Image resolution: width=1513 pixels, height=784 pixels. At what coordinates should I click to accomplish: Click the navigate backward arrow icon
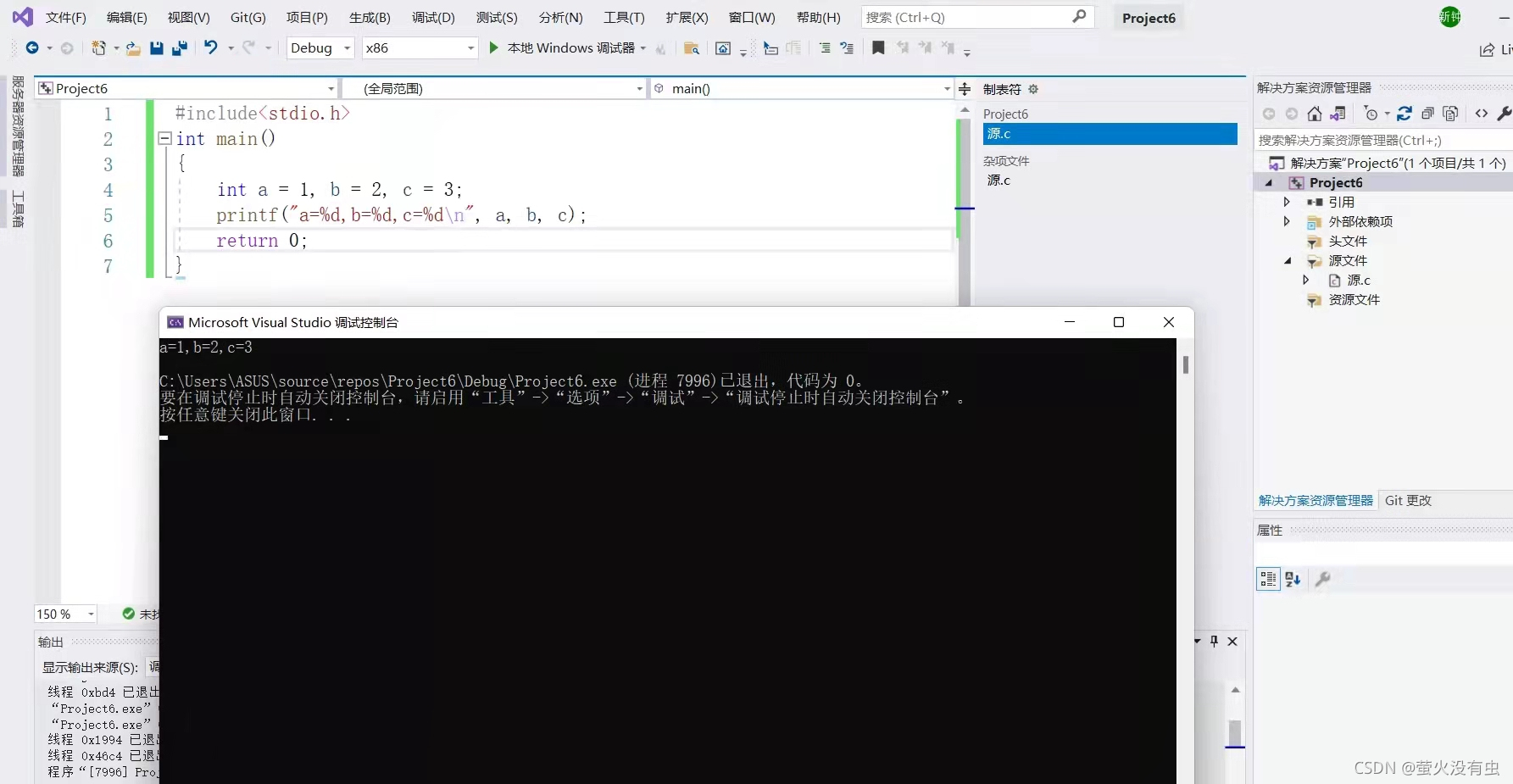pos(32,48)
